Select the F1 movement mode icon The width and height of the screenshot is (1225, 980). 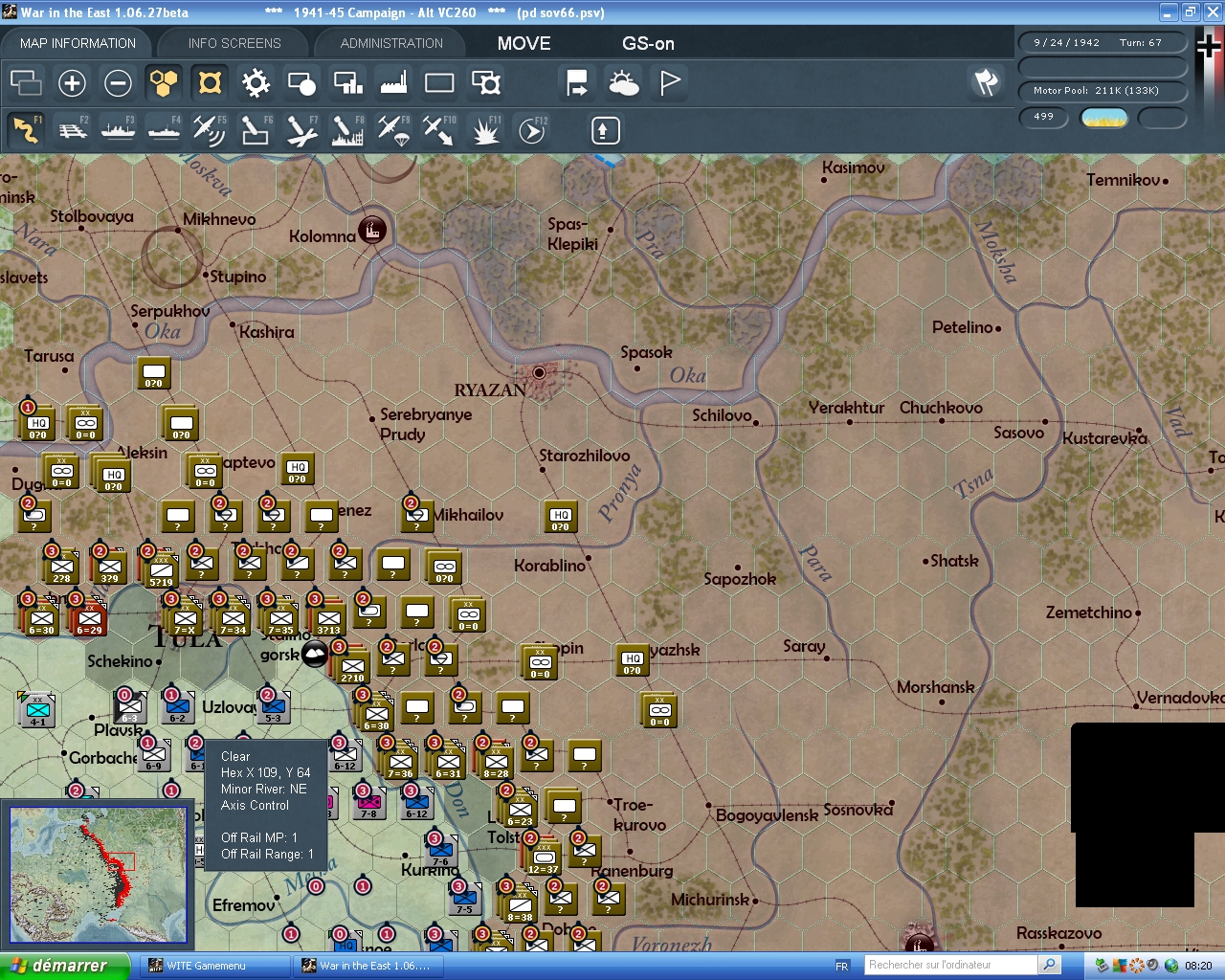(x=24, y=129)
